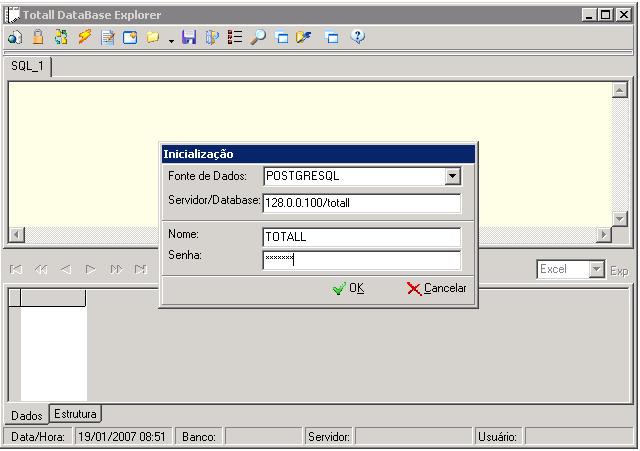Click the lightning bolt execute icon

[x=84, y=37]
